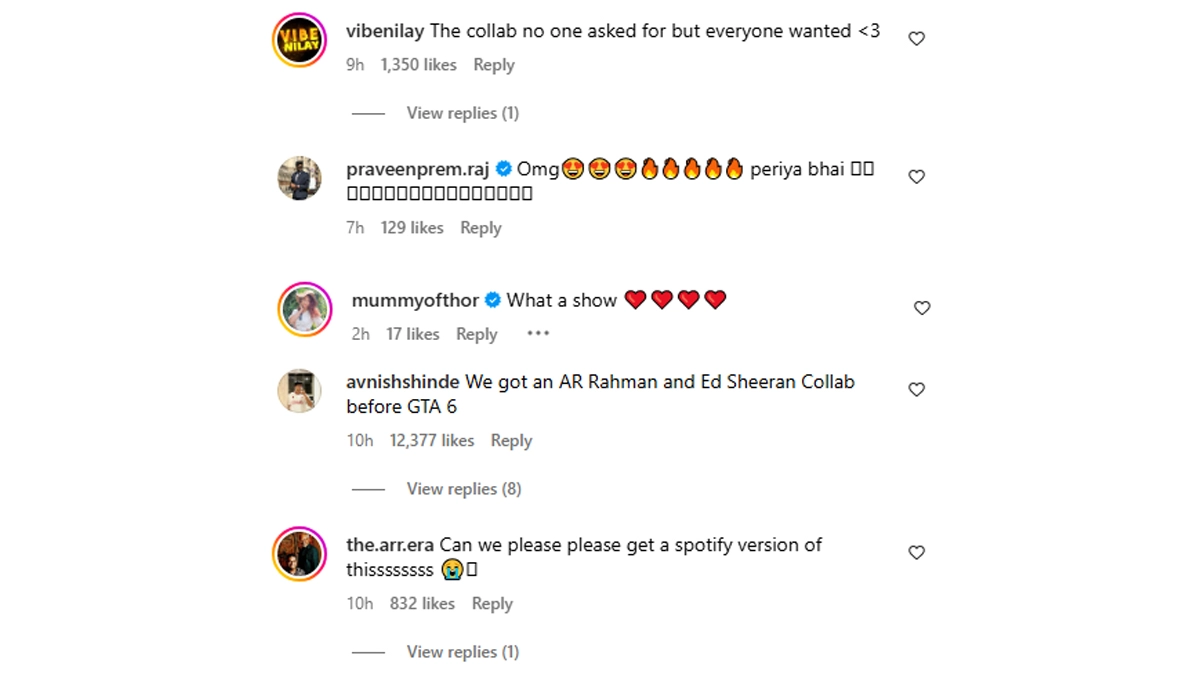Viewport: 1200px width, 675px height.
Task: View the 1,350 likes on vibenilay's comment
Action: click(418, 65)
